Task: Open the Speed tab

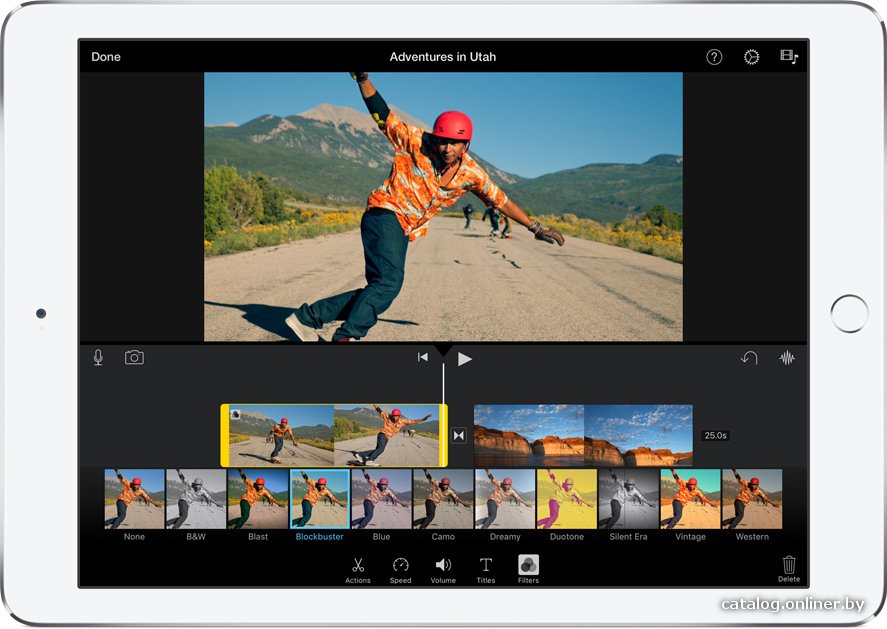Action: [401, 570]
